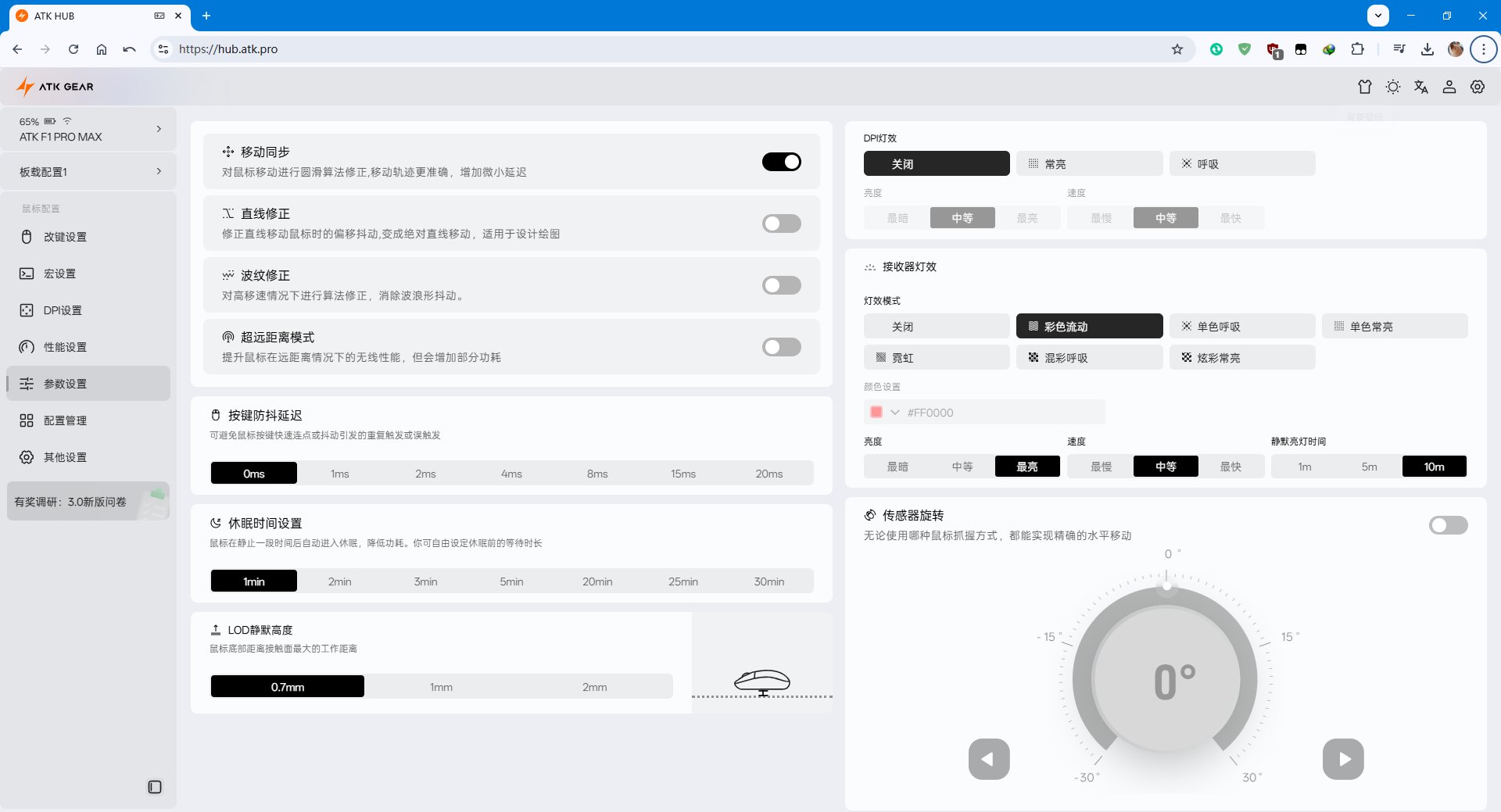Open the language translate icon
Viewport: 1501px width, 812px height.
coord(1421,87)
